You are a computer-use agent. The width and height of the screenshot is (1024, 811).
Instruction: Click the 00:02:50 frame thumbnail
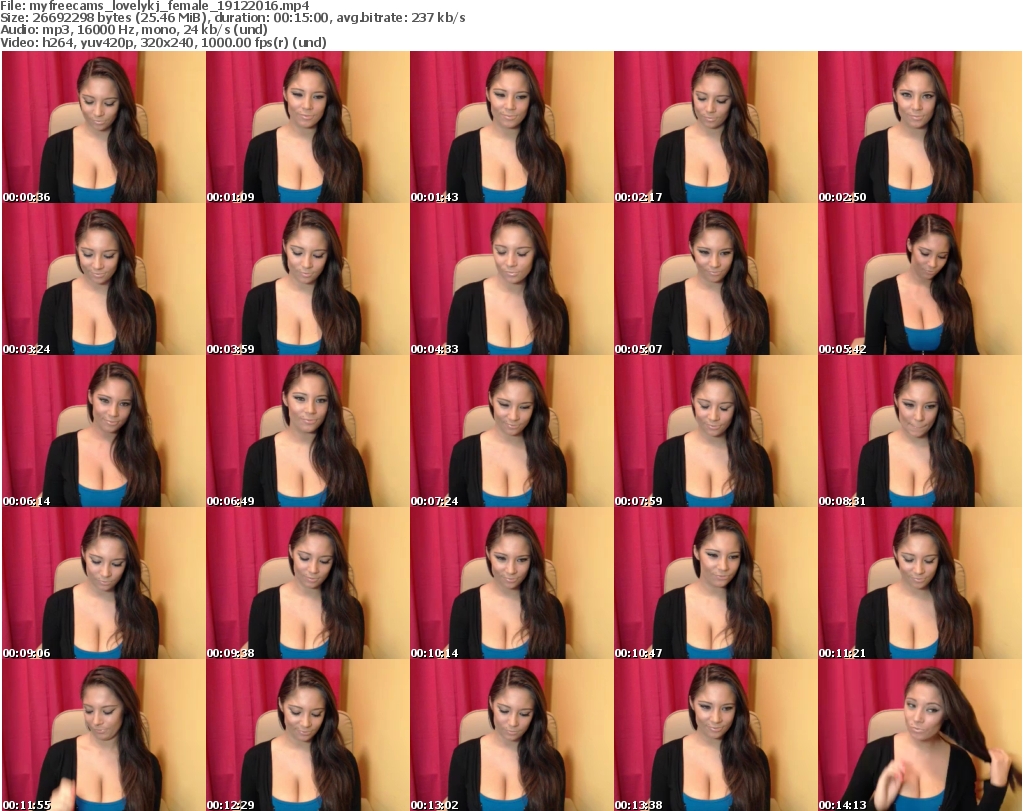(x=919, y=128)
